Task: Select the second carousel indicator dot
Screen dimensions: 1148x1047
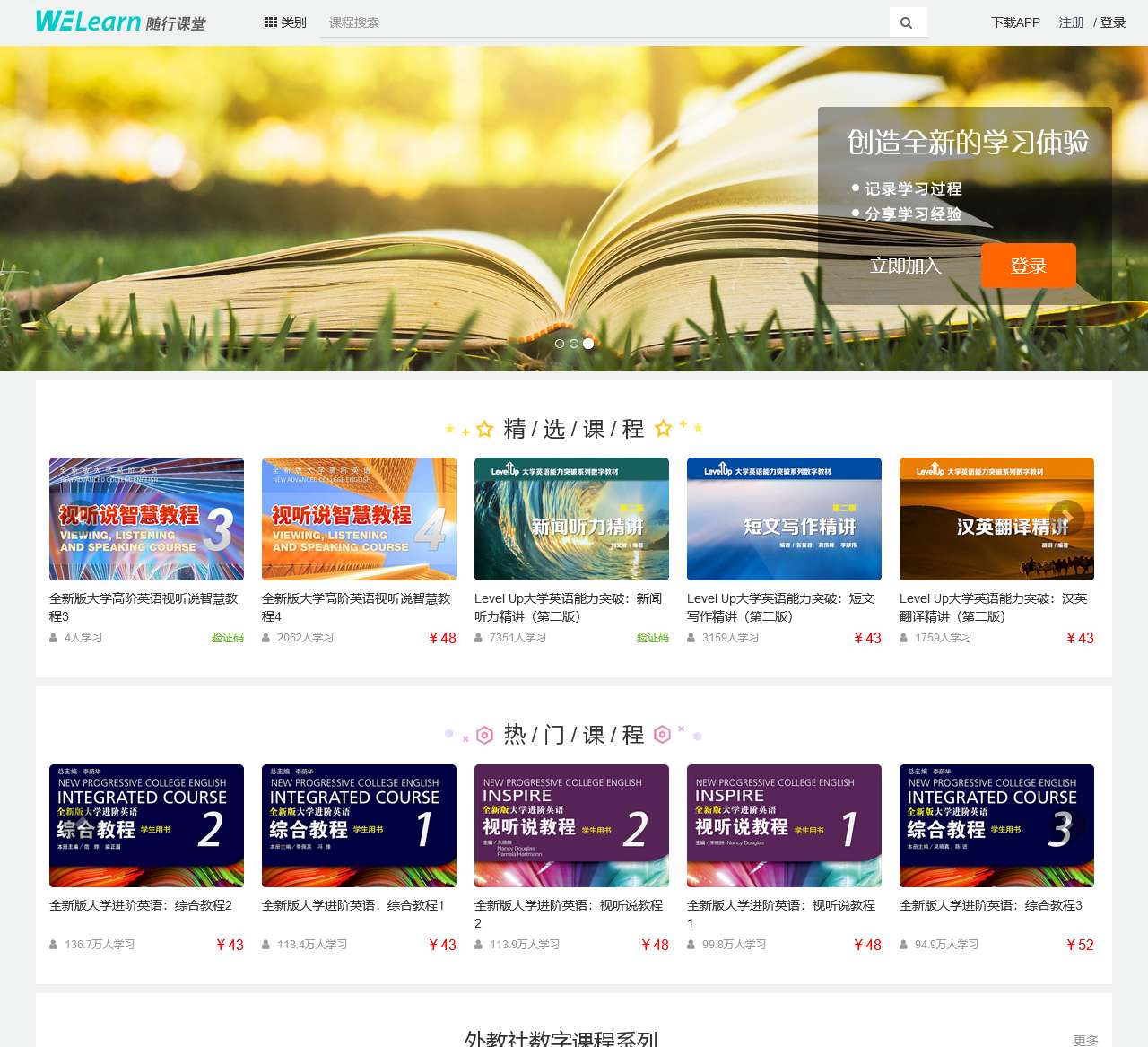Action: (573, 344)
